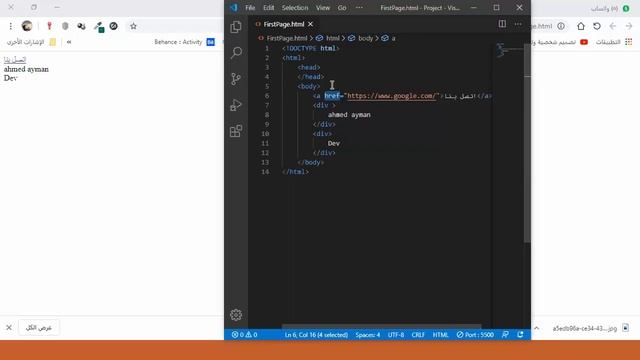
Task: Click the selected href attribute in line 6
Action: [x=332, y=96]
